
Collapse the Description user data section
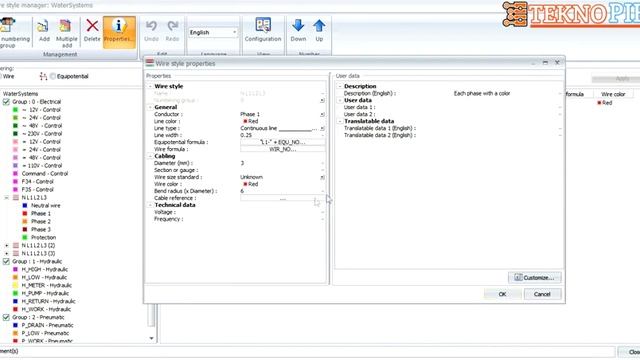pos(340,86)
